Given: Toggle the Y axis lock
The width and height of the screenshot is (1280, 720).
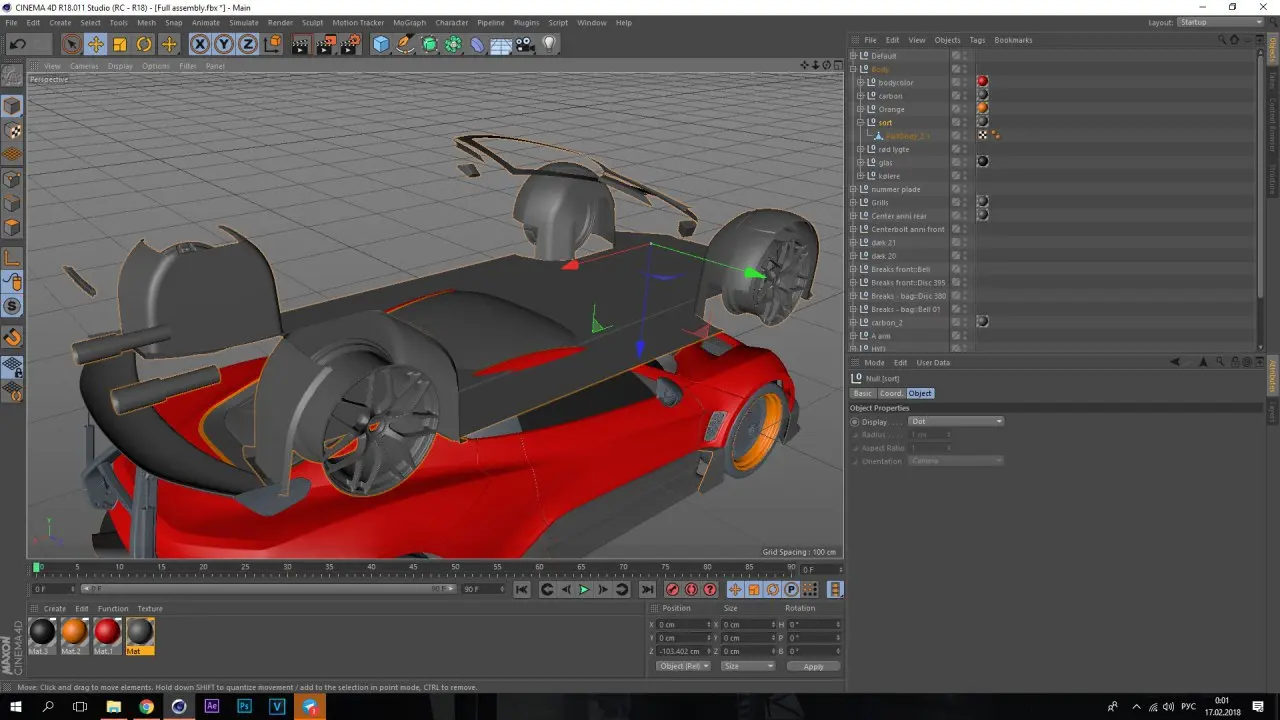Looking at the screenshot, I should pos(224,44).
